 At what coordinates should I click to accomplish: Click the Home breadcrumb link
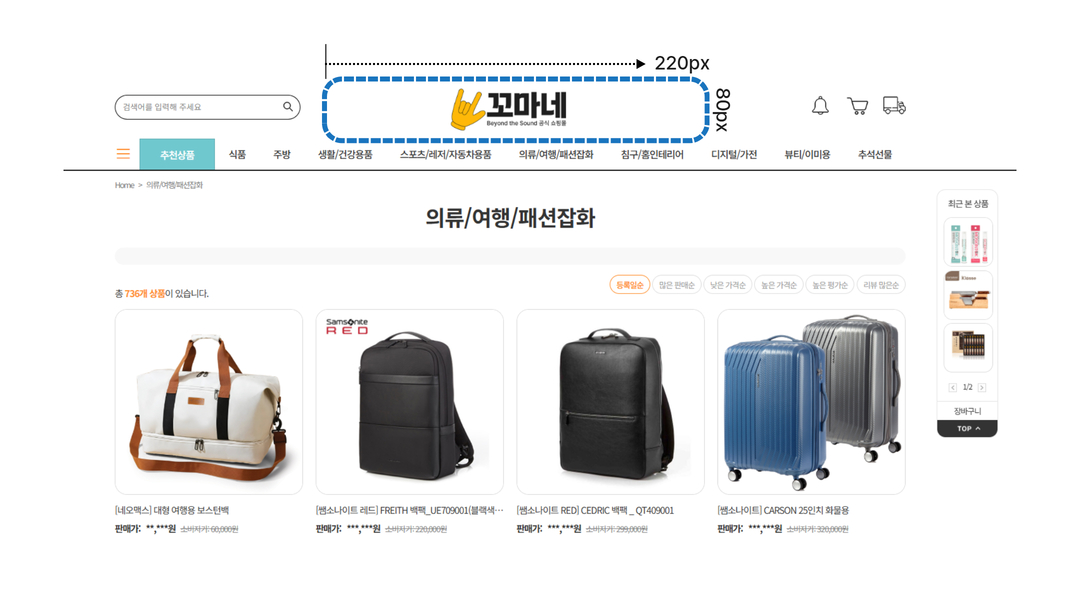(x=125, y=185)
